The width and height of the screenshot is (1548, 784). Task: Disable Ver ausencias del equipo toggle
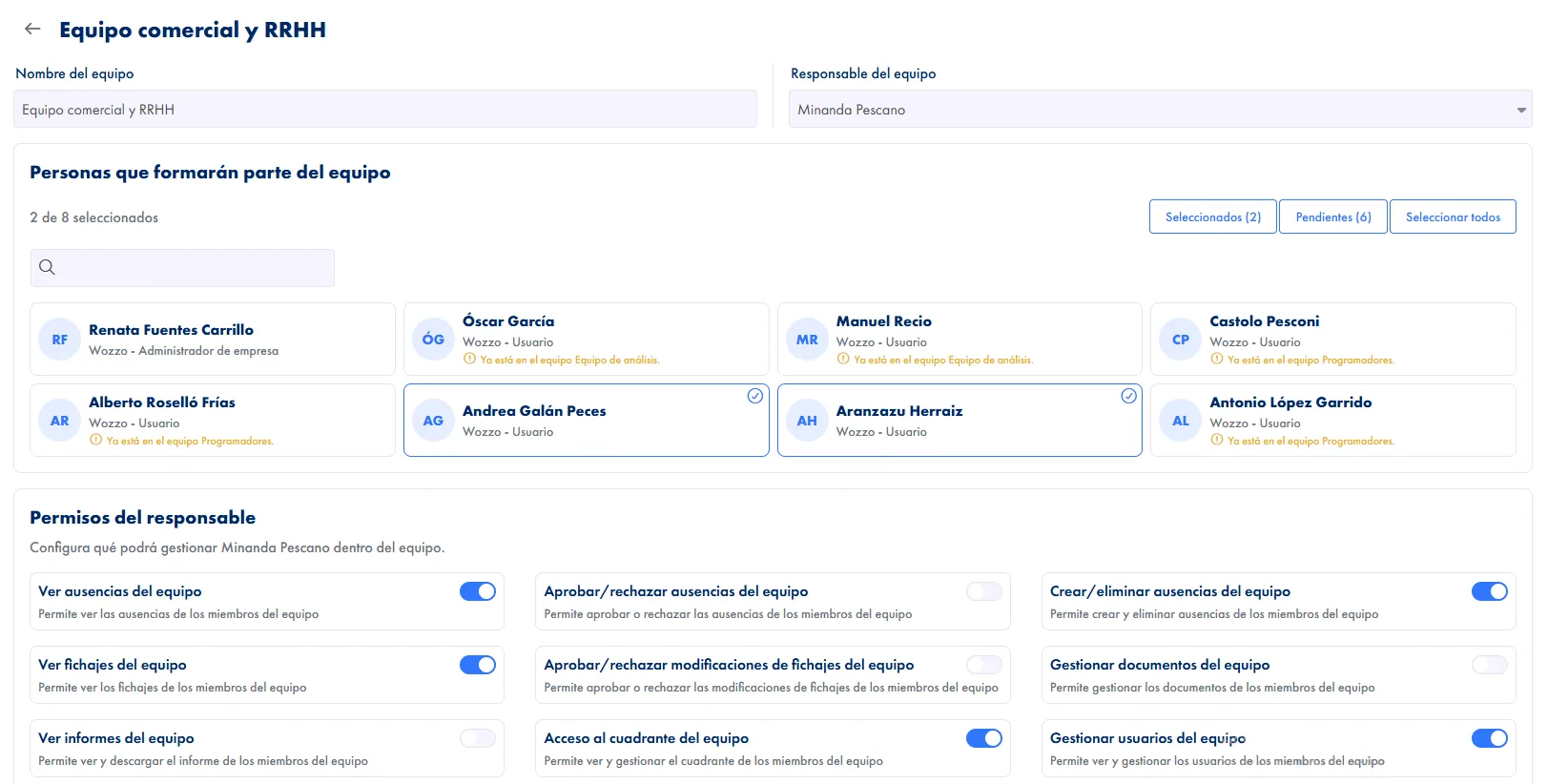pyautogui.click(x=478, y=591)
